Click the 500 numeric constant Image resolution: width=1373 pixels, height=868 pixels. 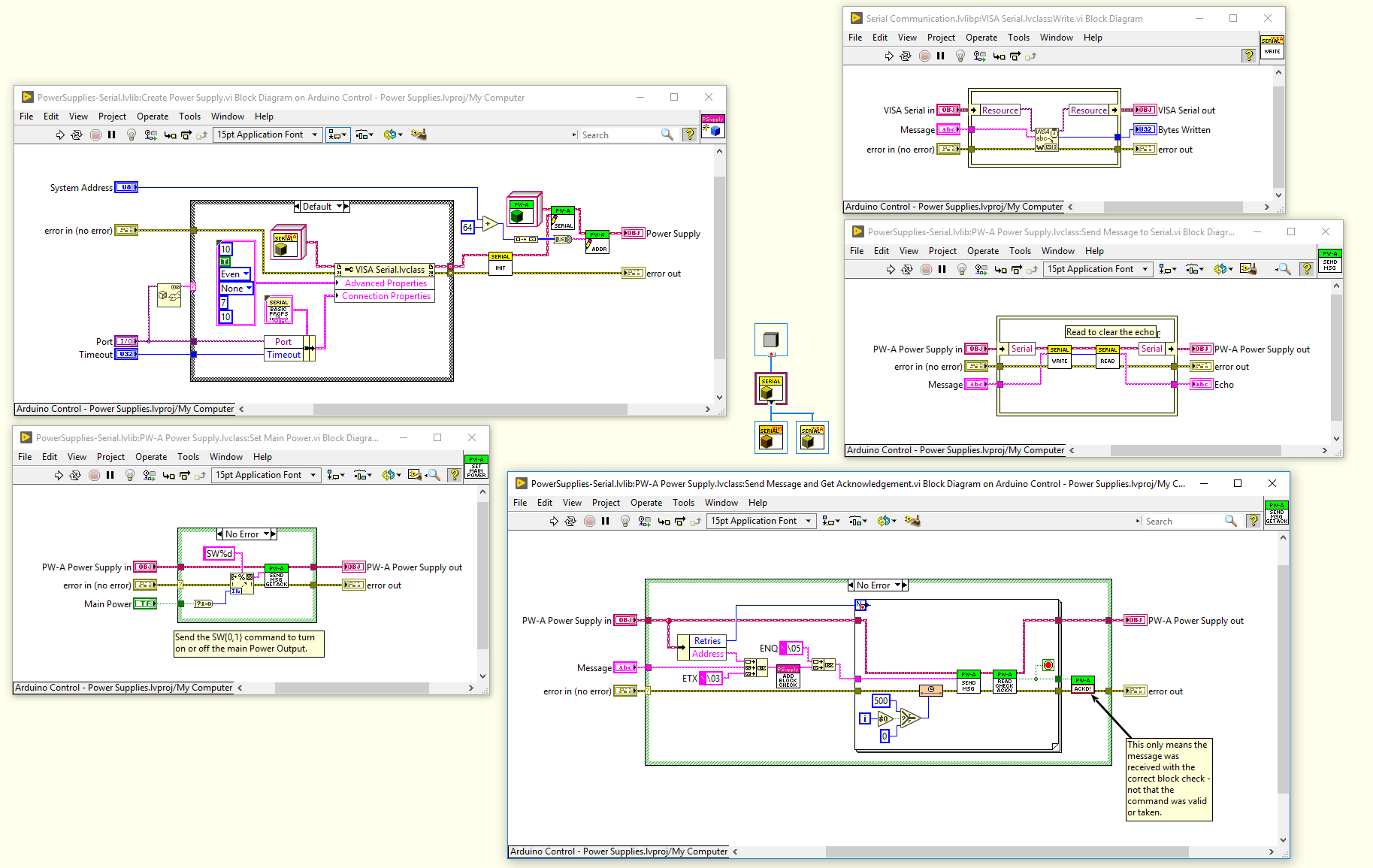[881, 701]
